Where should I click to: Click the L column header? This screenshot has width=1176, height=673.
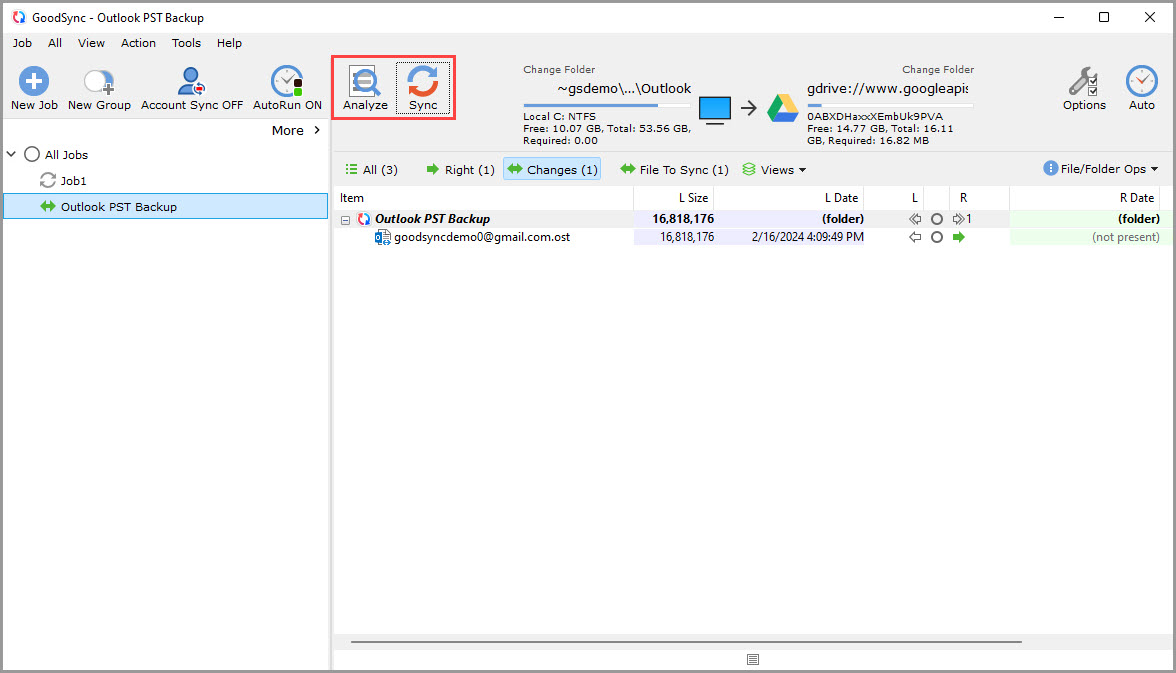point(914,198)
